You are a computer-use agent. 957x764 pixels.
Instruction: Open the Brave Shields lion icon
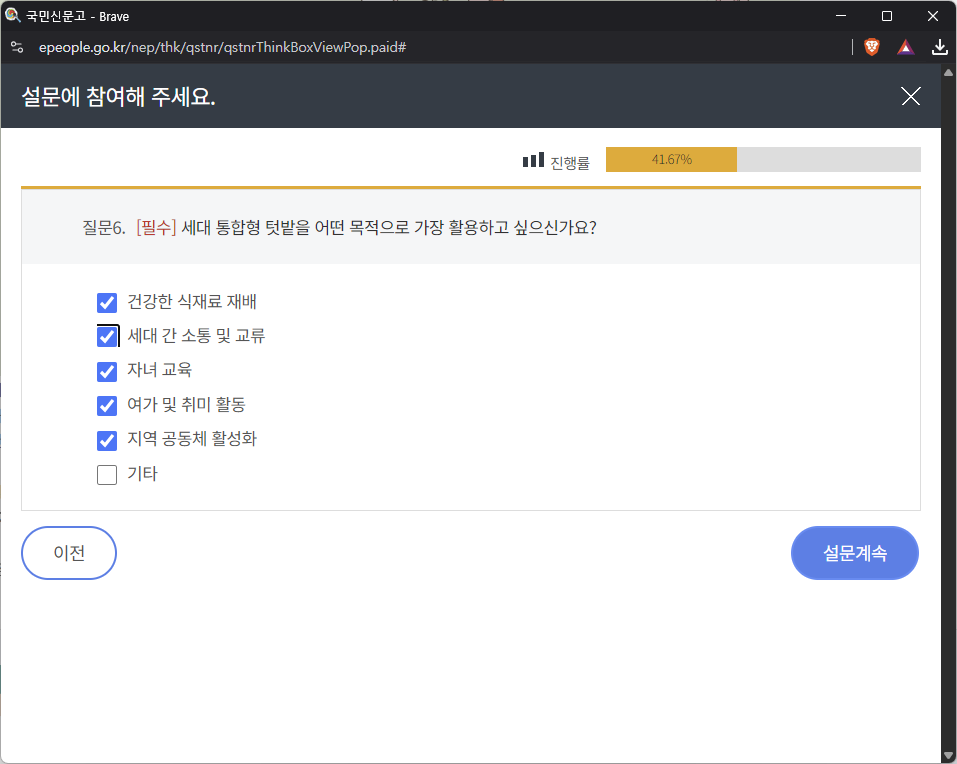[872, 47]
